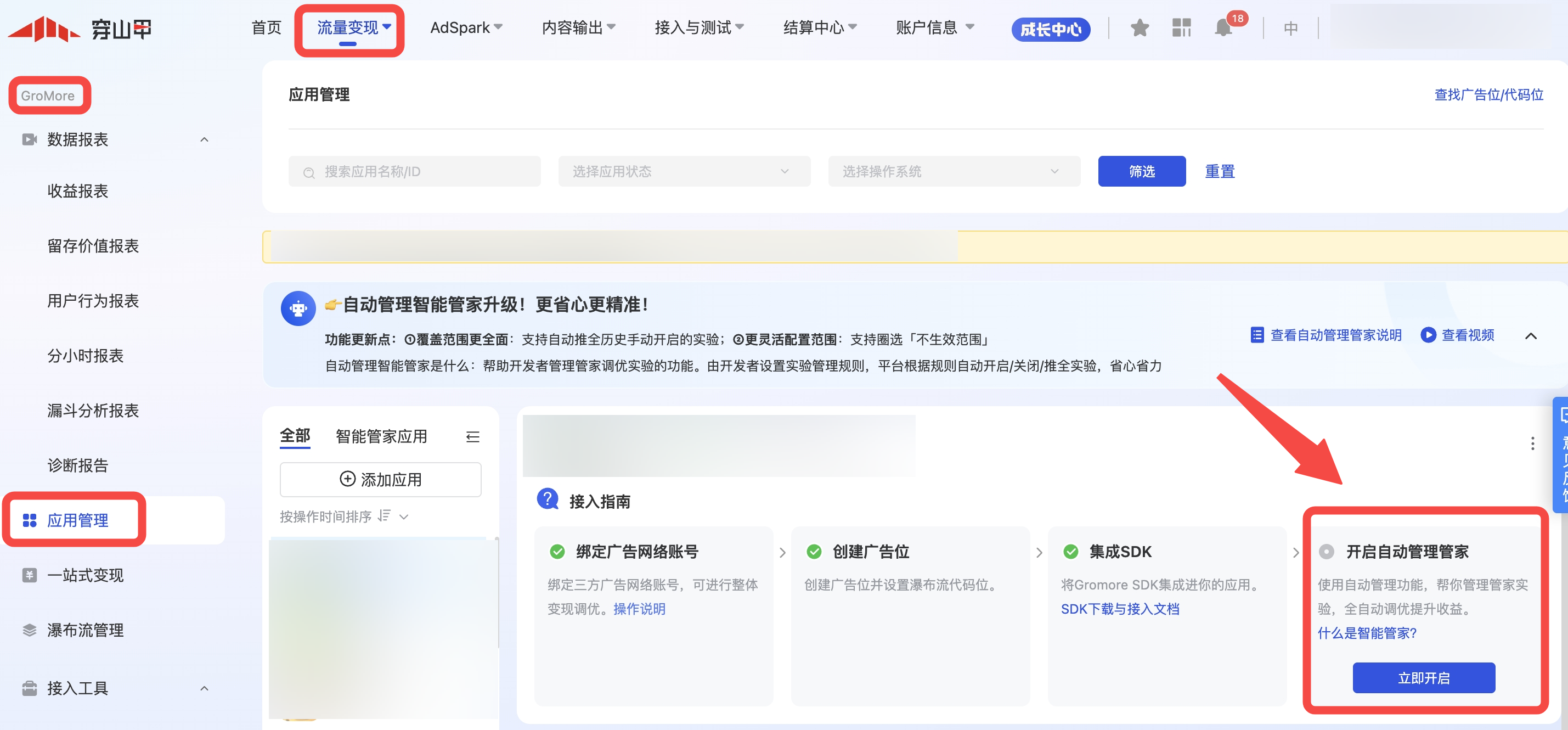Open 瀑布流管理 in the sidebar
The image size is (1568, 730).
[85, 630]
